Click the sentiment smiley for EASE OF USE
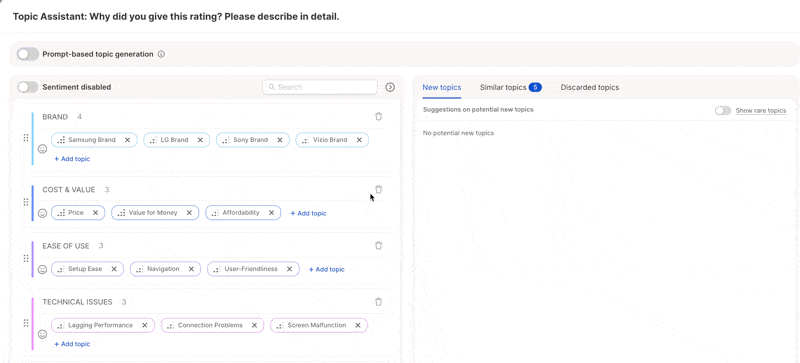Screen dimensions: 800x363 coord(43,269)
